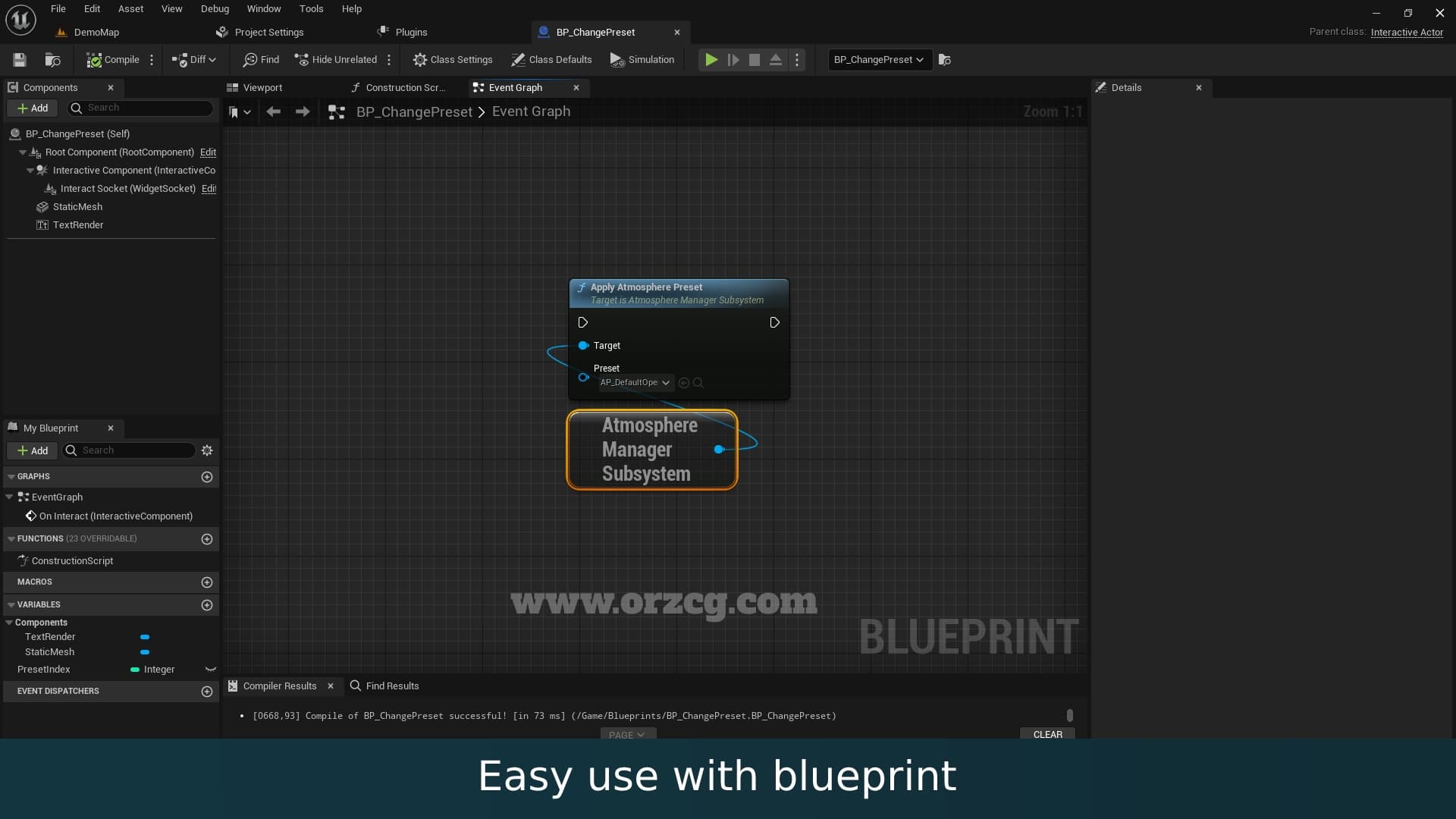Click BP_ChangePreset breadcrumb
This screenshot has height=819, width=1456.
point(414,112)
